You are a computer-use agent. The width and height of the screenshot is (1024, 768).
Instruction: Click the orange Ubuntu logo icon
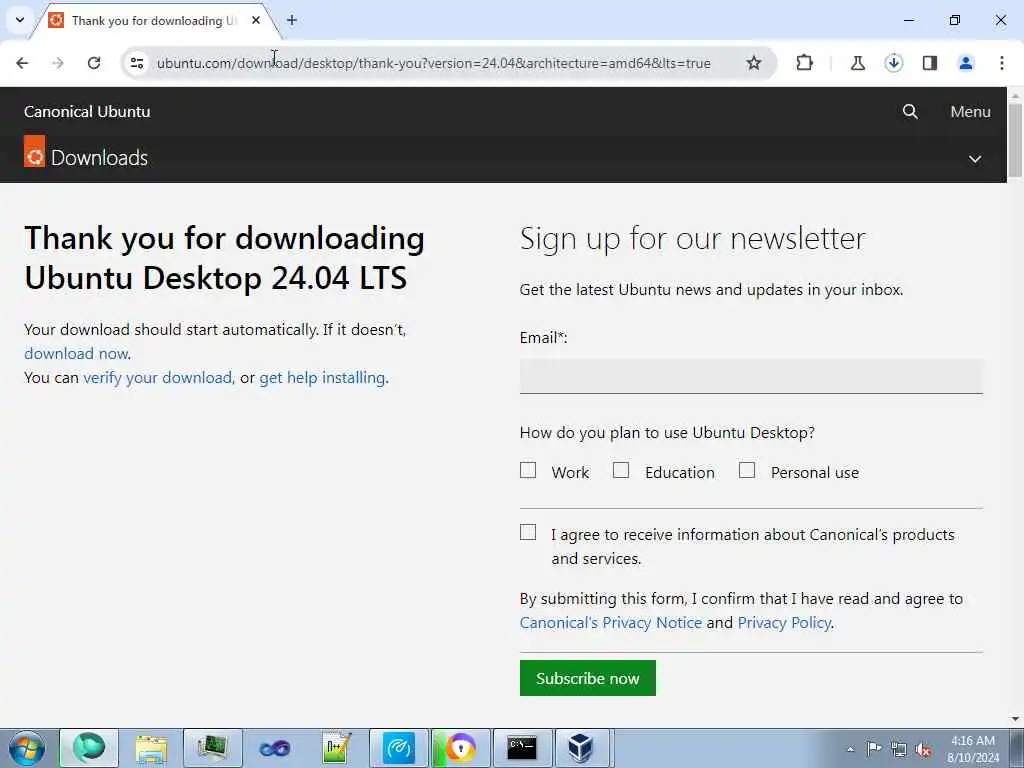click(35, 152)
